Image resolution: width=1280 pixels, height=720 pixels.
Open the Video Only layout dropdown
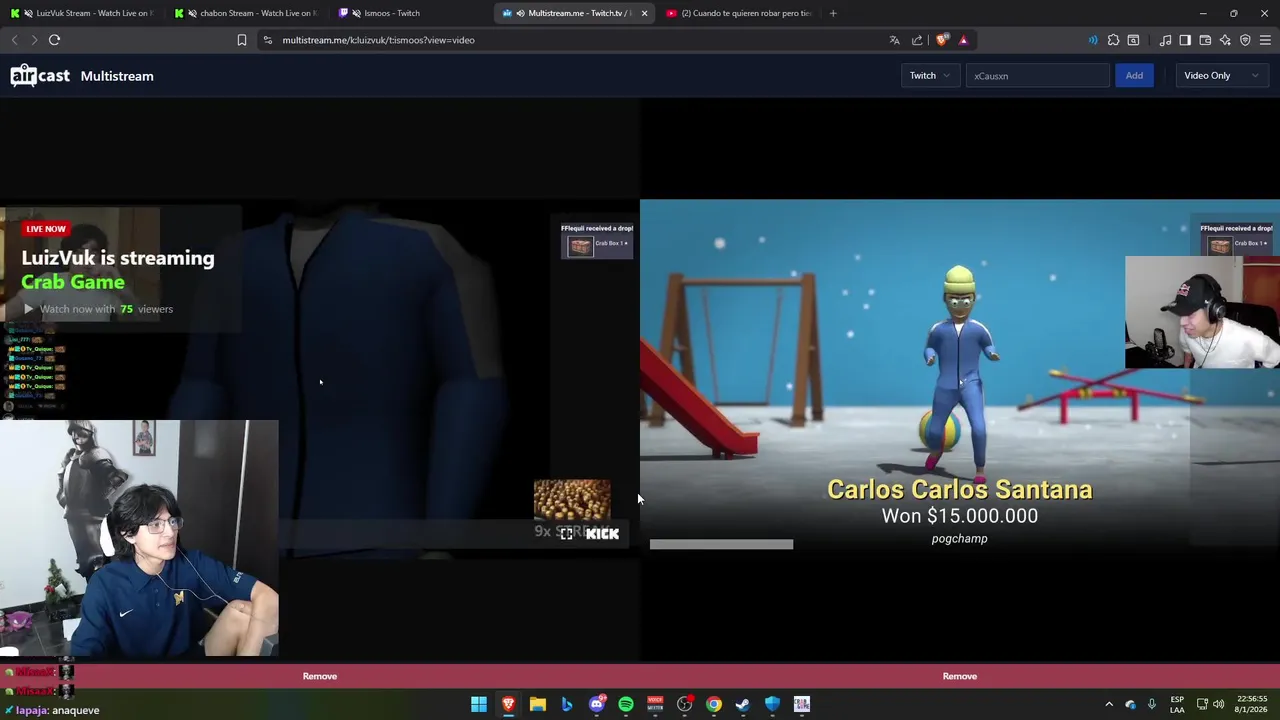pos(1221,76)
